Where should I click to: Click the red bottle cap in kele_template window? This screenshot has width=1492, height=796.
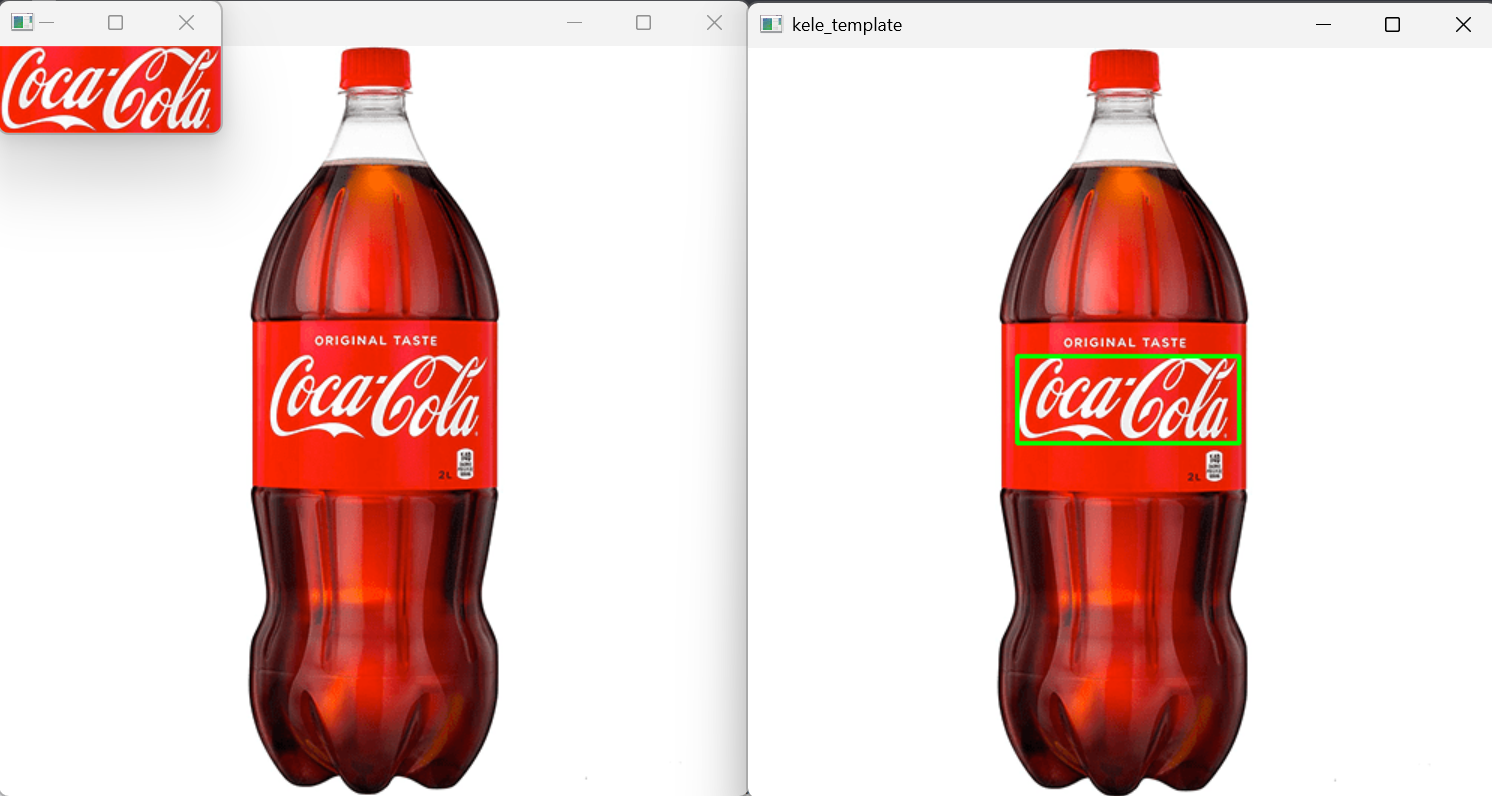point(1124,69)
